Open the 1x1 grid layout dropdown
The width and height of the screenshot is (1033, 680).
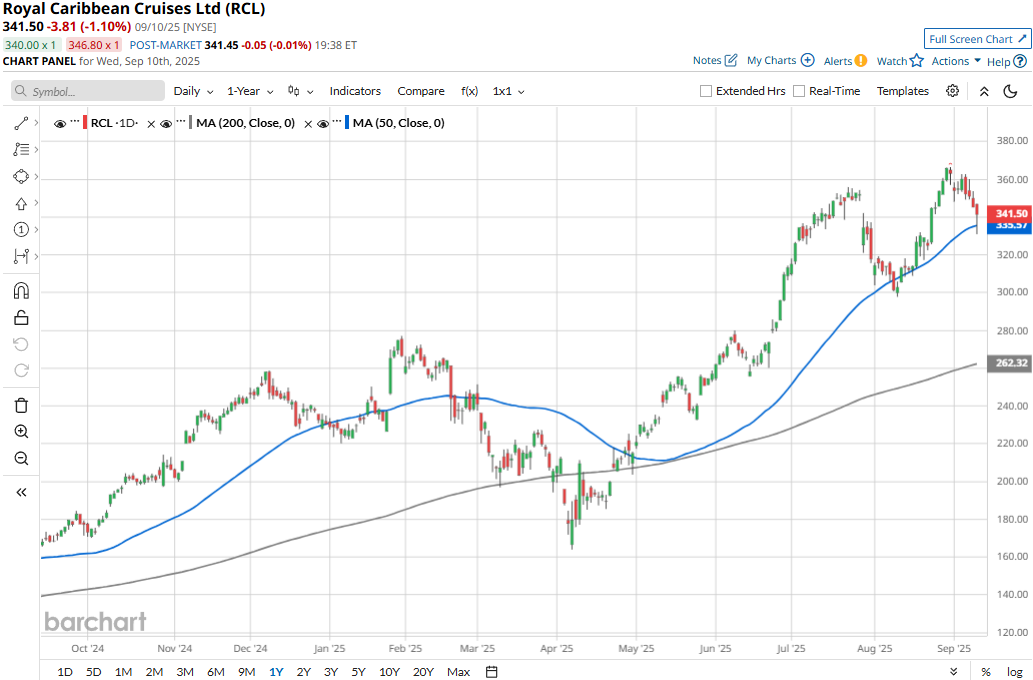[508, 91]
